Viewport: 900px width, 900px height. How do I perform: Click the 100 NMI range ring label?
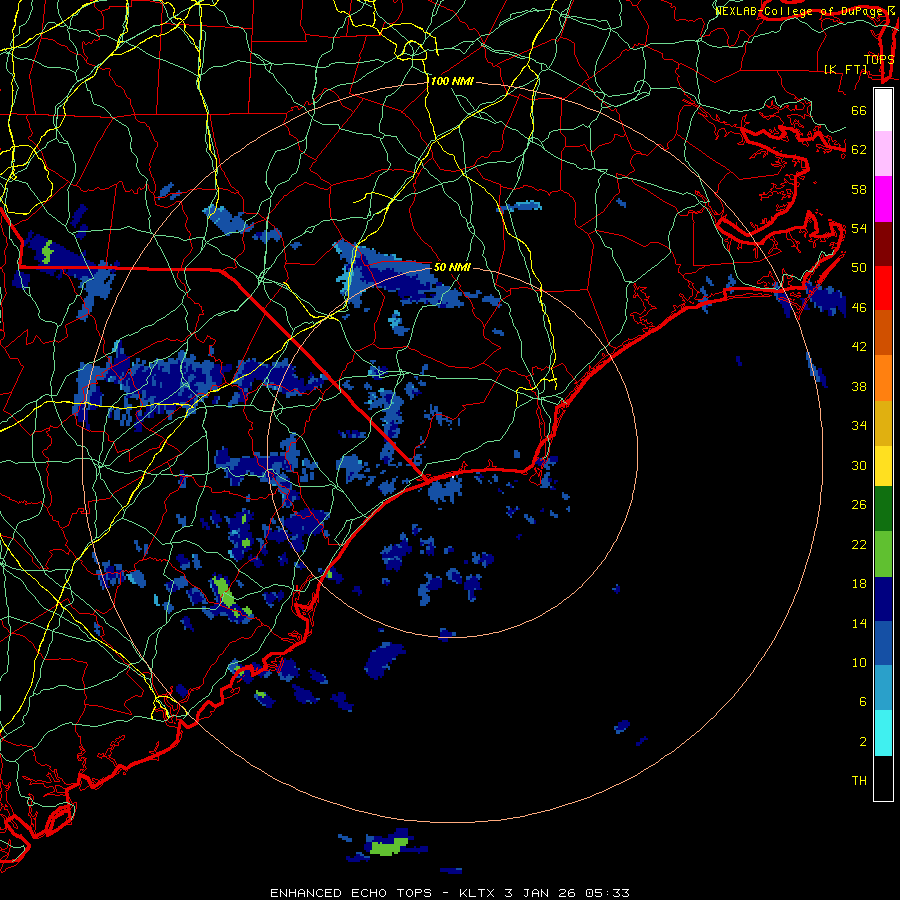[x=452, y=82]
